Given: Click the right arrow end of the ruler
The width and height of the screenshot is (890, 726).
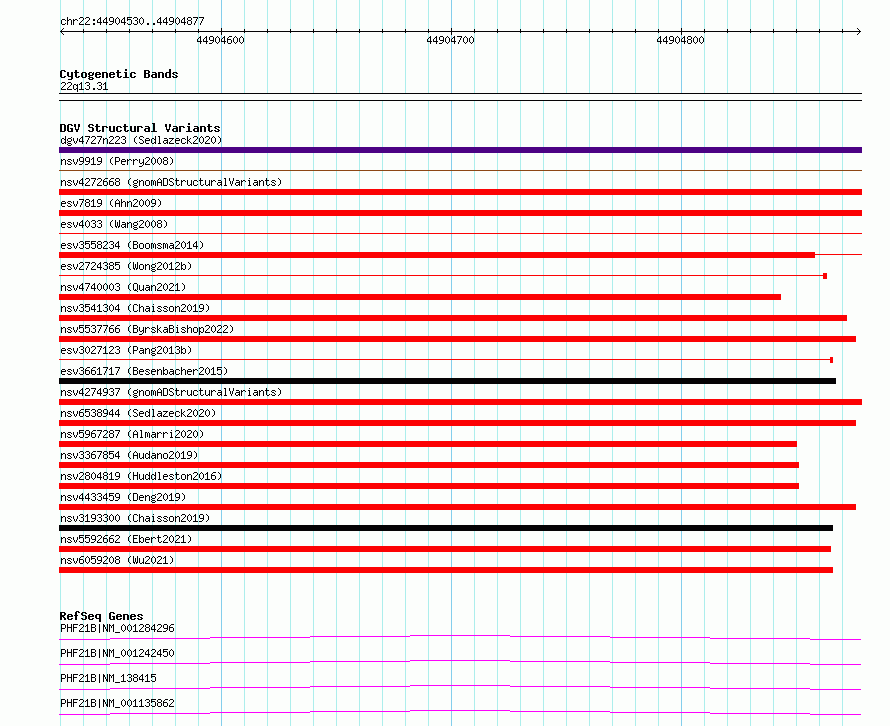Looking at the screenshot, I should click(859, 31).
